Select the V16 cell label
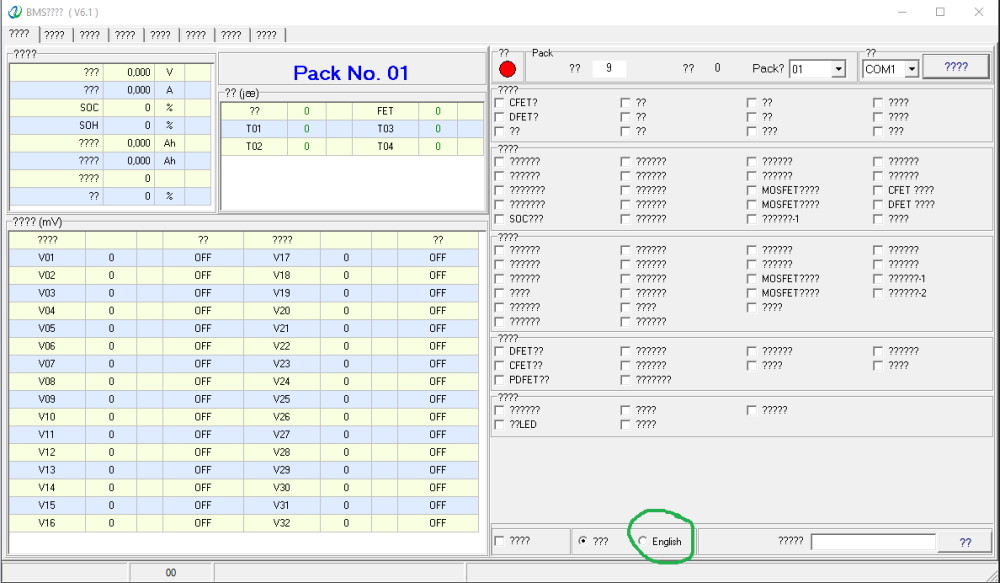The height and width of the screenshot is (583, 1000). pyautogui.click(x=47, y=523)
